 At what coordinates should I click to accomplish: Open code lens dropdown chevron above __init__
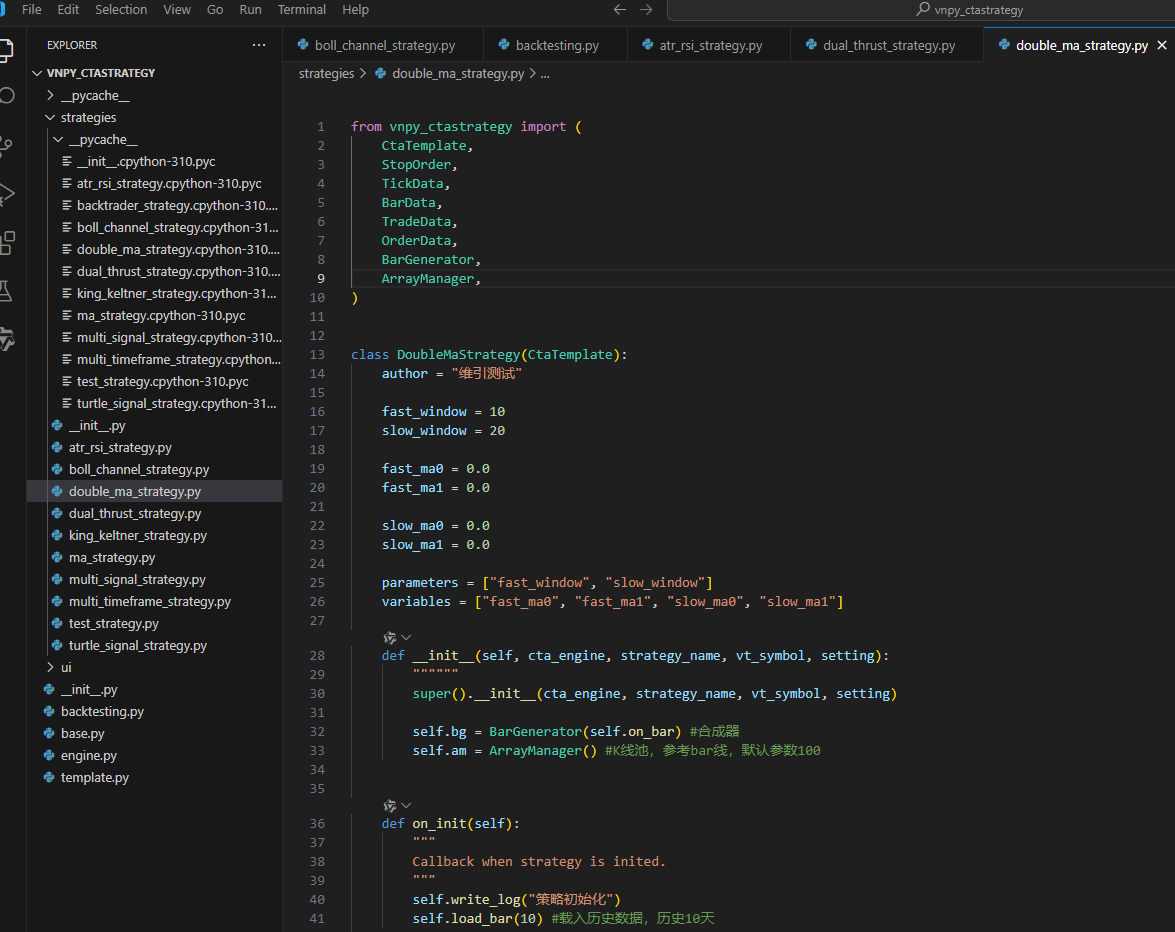tap(406, 638)
